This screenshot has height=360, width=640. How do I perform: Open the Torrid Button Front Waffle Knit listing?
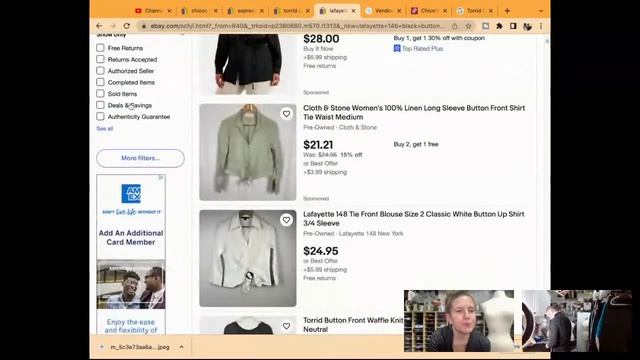click(353, 324)
